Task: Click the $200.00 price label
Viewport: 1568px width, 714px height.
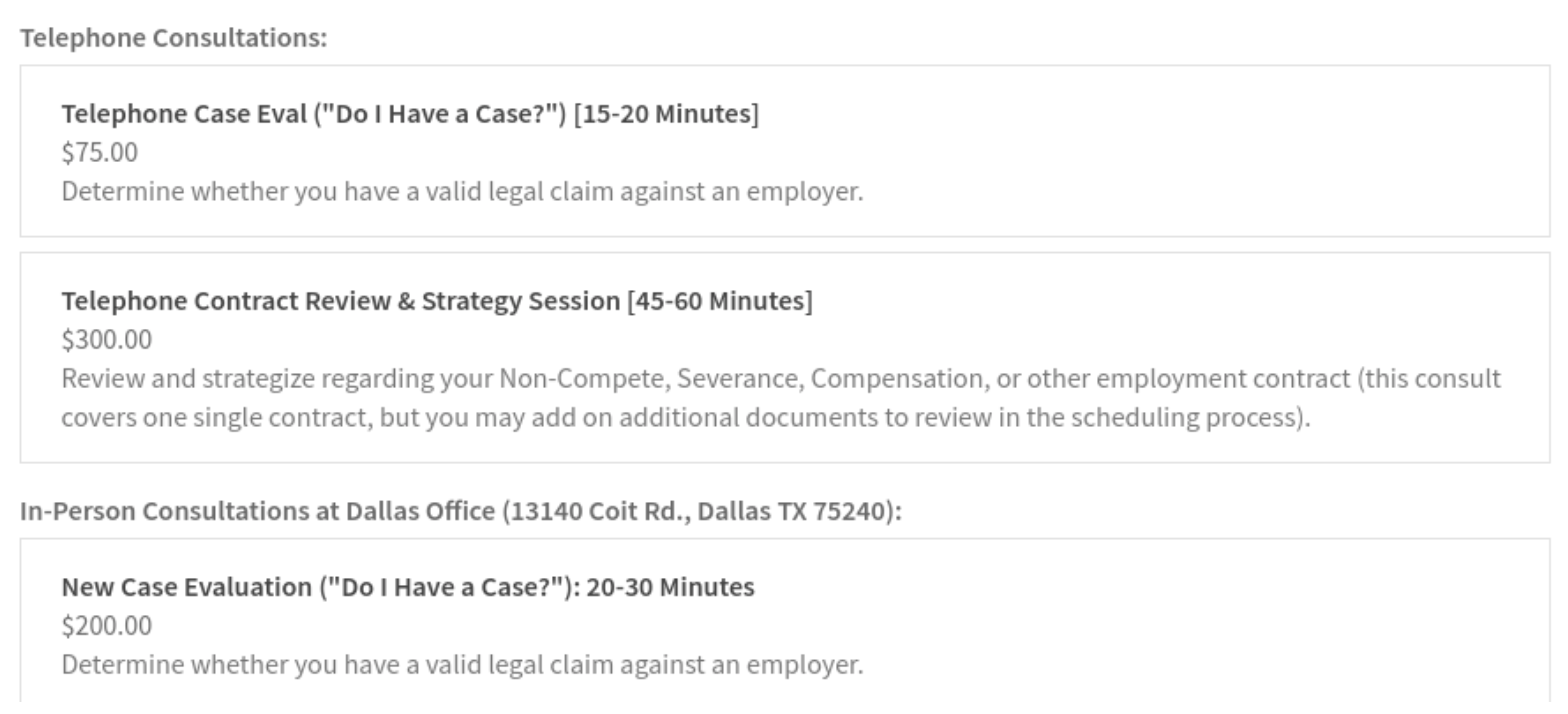Action: pos(107,626)
